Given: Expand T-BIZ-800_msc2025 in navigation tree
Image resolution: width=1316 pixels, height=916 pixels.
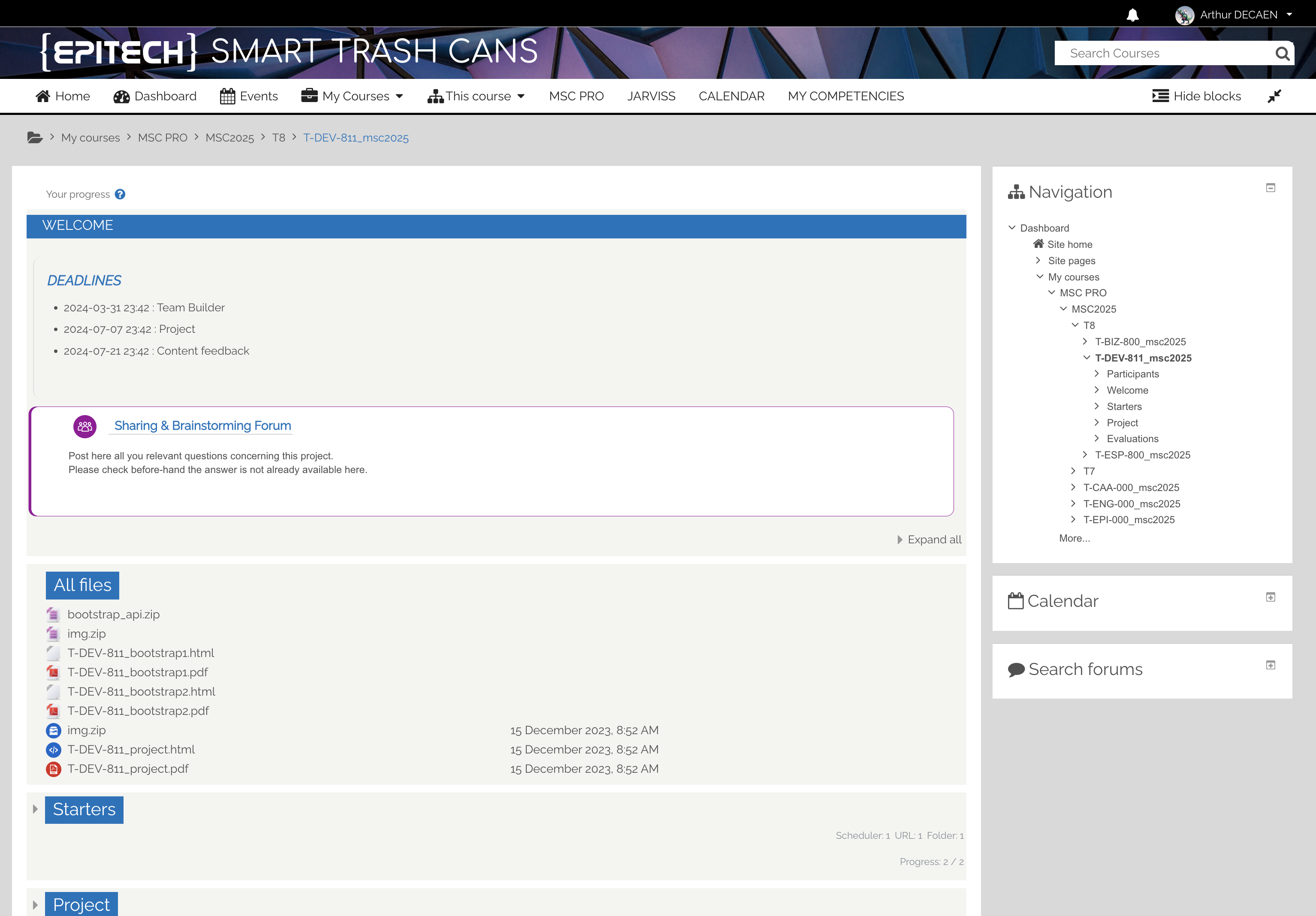Looking at the screenshot, I should [x=1084, y=341].
